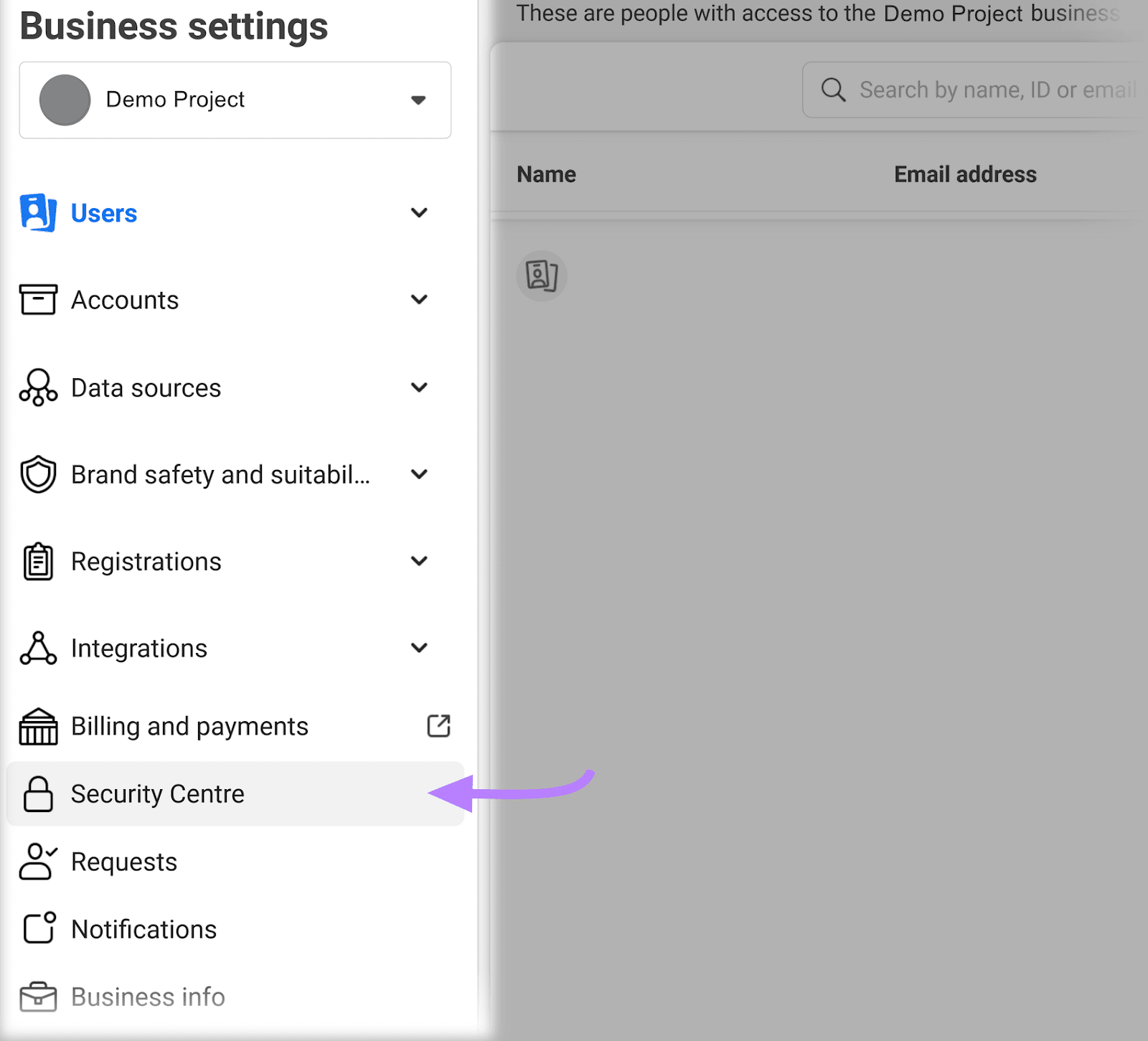Viewport: 1148px width, 1041px height.
Task: Click the Integrations nodes icon
Action: (x=37, y=648)
